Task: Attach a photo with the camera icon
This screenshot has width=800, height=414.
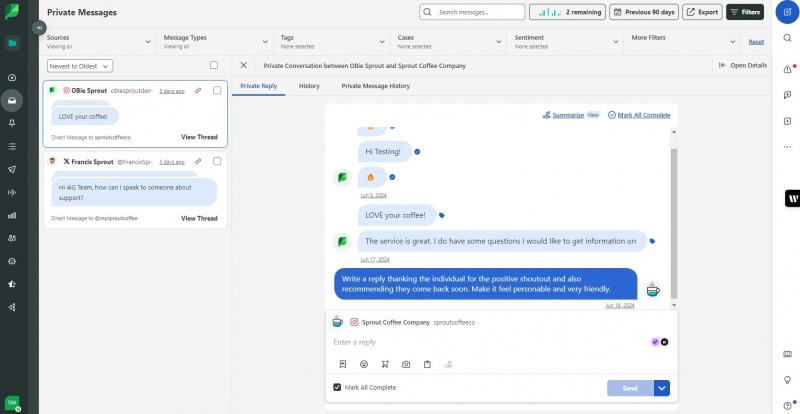Action: coord(406,364)
